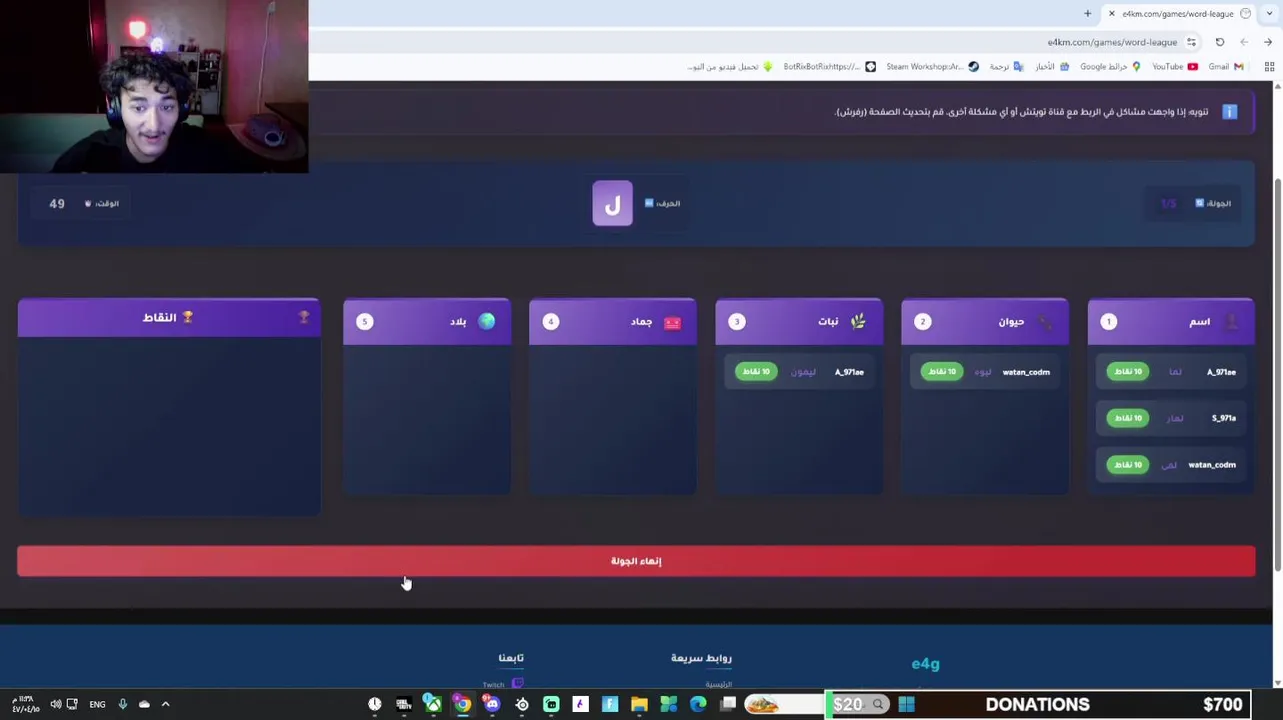1283x720 pixels.
Task: Click the letter ل tile
Action: 612,203
